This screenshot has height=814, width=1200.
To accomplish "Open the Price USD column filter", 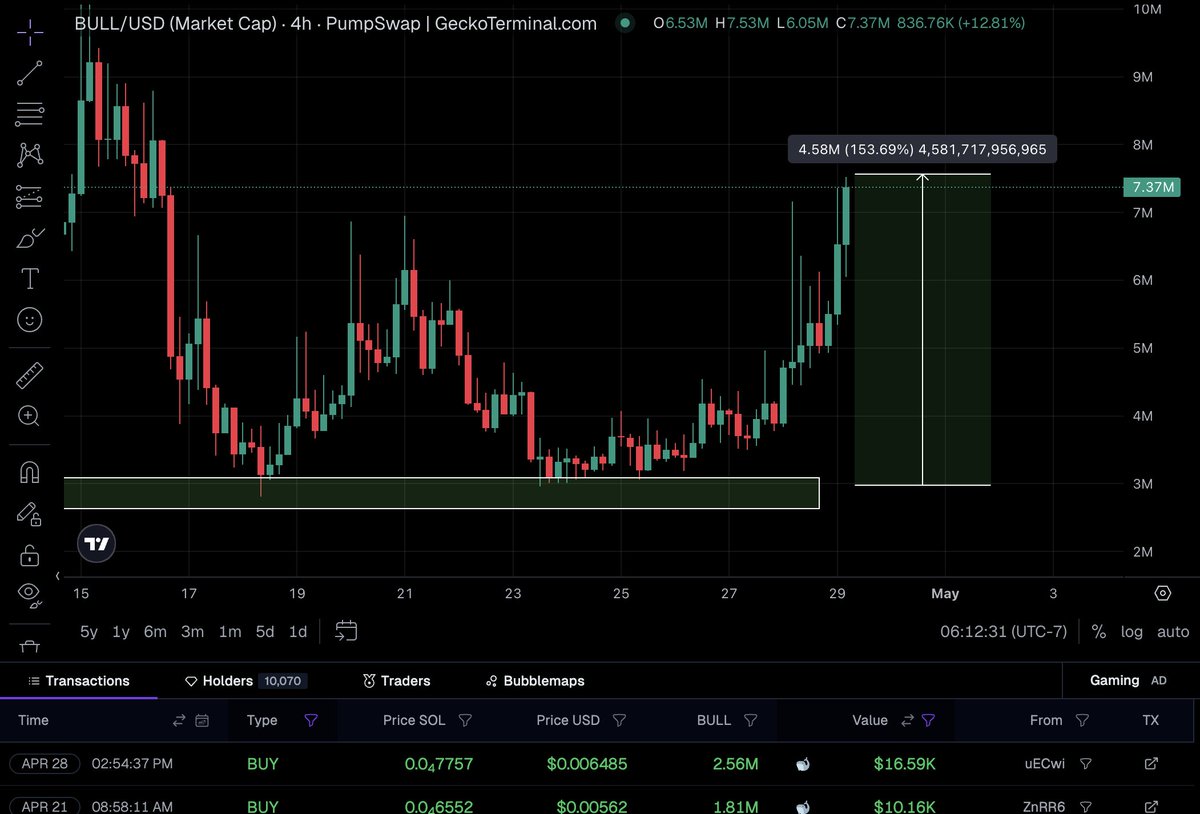I will [x=619, y=720].
